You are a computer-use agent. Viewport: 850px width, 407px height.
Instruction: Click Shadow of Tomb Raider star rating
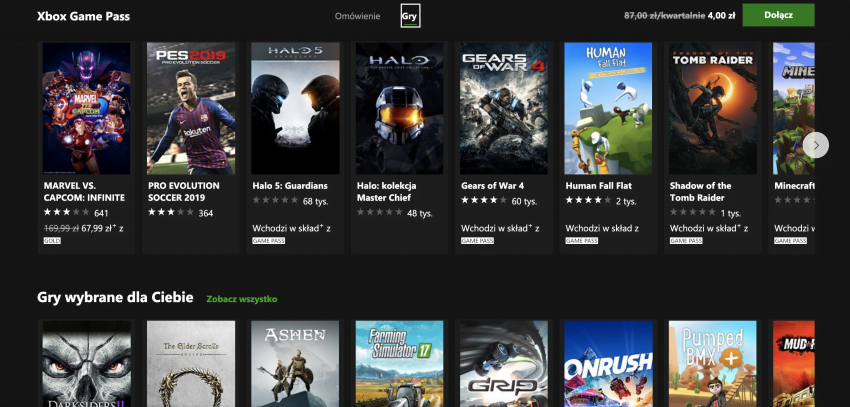pos(692,212)
